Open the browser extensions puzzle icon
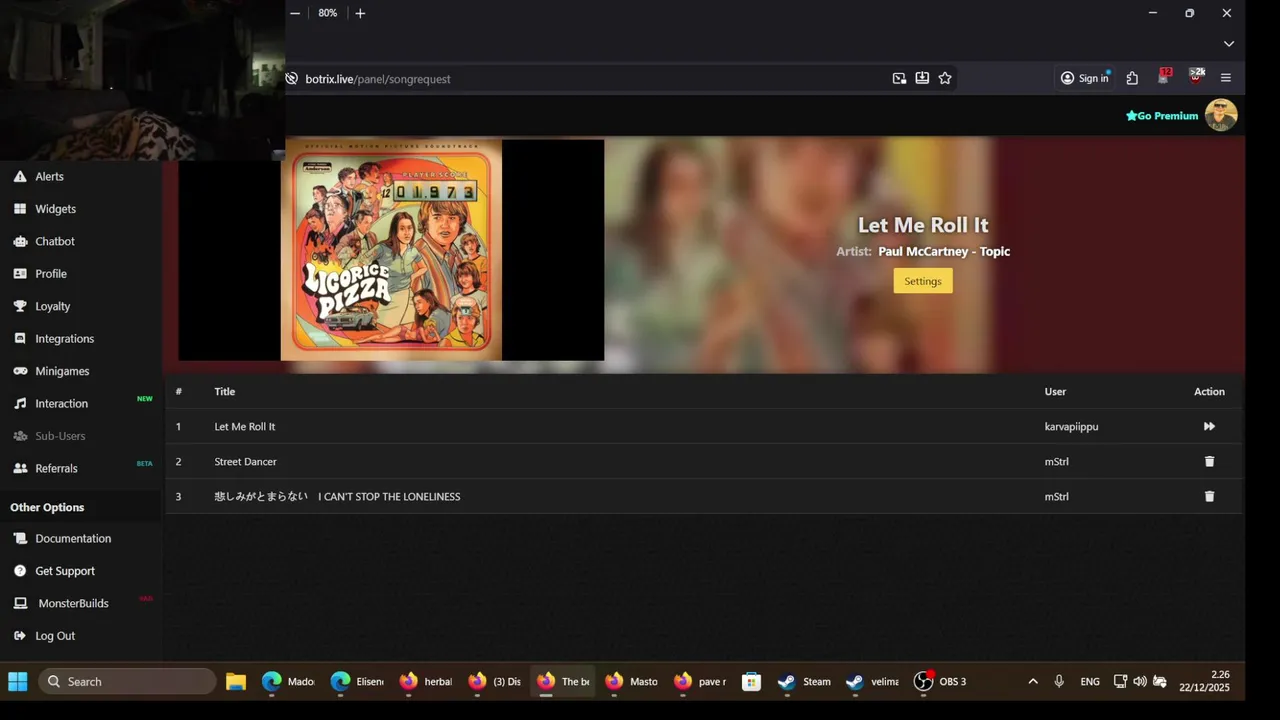Screen dimensions: 1280x720 click(1132, 78)
